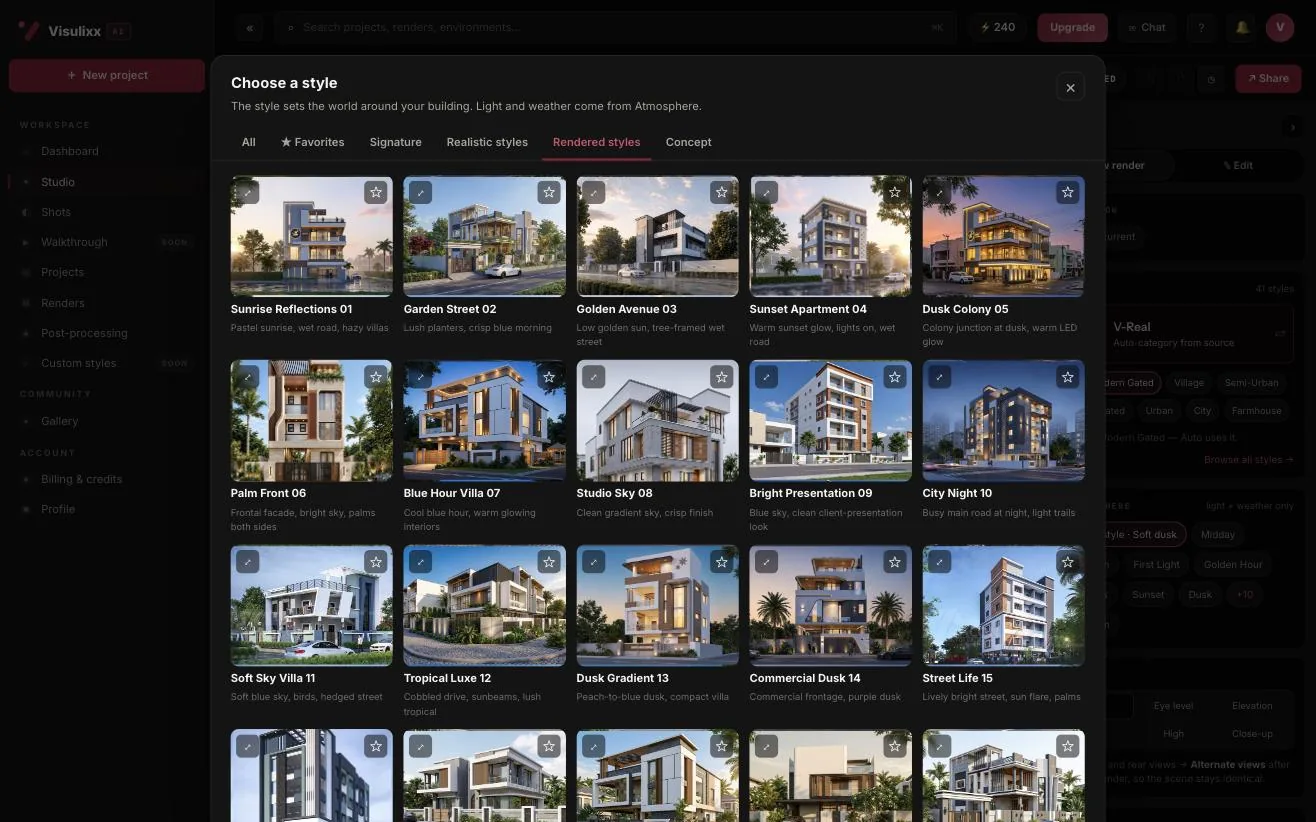Open the Chat button

click(1147, 28)
